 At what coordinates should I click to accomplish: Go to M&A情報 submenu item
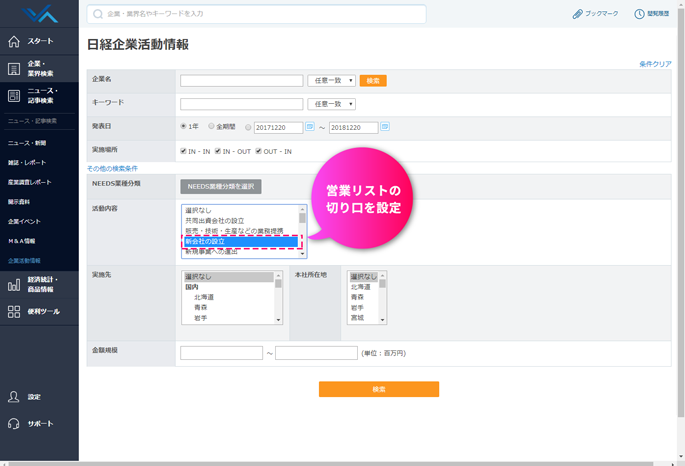[21, 241]
